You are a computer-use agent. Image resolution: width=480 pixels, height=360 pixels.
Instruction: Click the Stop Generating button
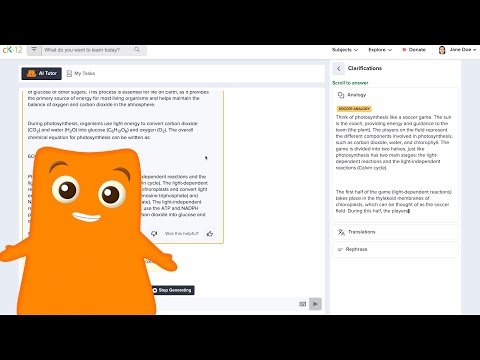tap(173, 290)
